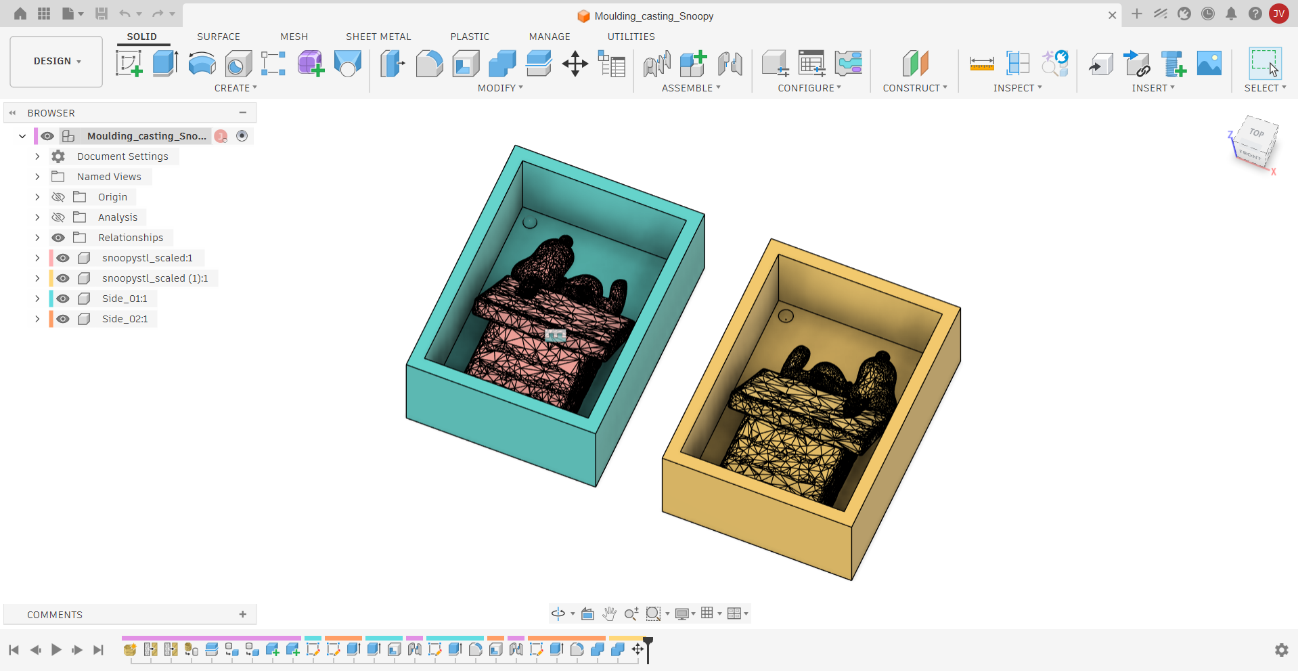Click the New Component icon
Viewport: 1298px width, 671px height.
tap(693, 64)
